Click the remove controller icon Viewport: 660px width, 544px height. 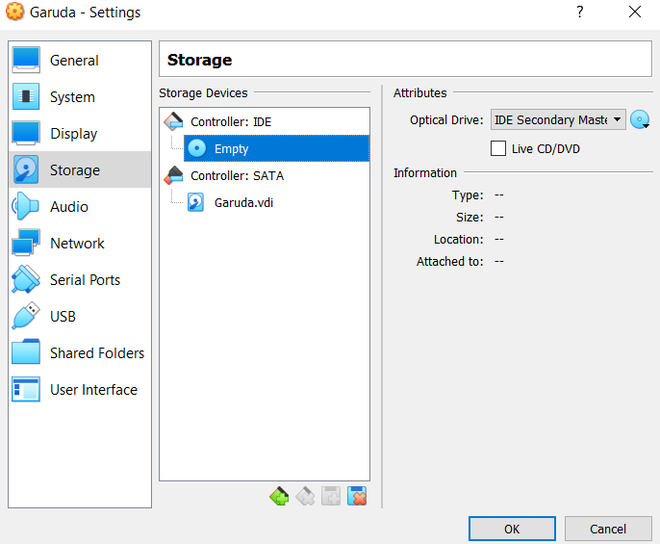click(x=305, y=496)
